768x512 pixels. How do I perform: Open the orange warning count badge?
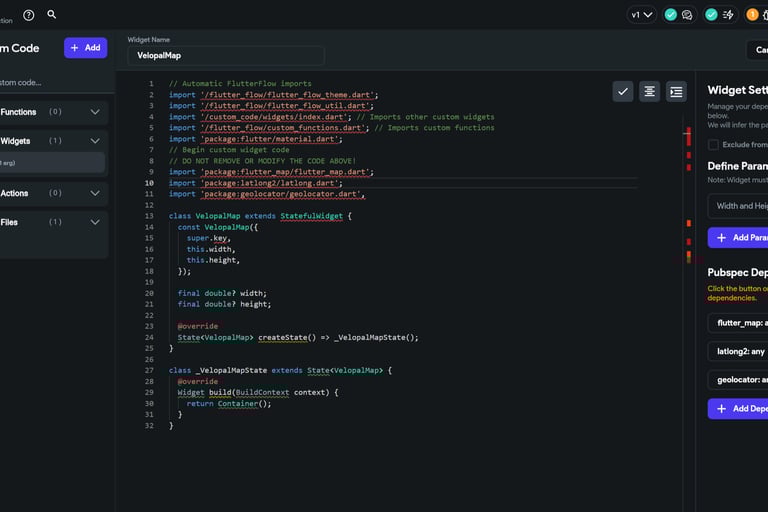(x=752, y=15)
